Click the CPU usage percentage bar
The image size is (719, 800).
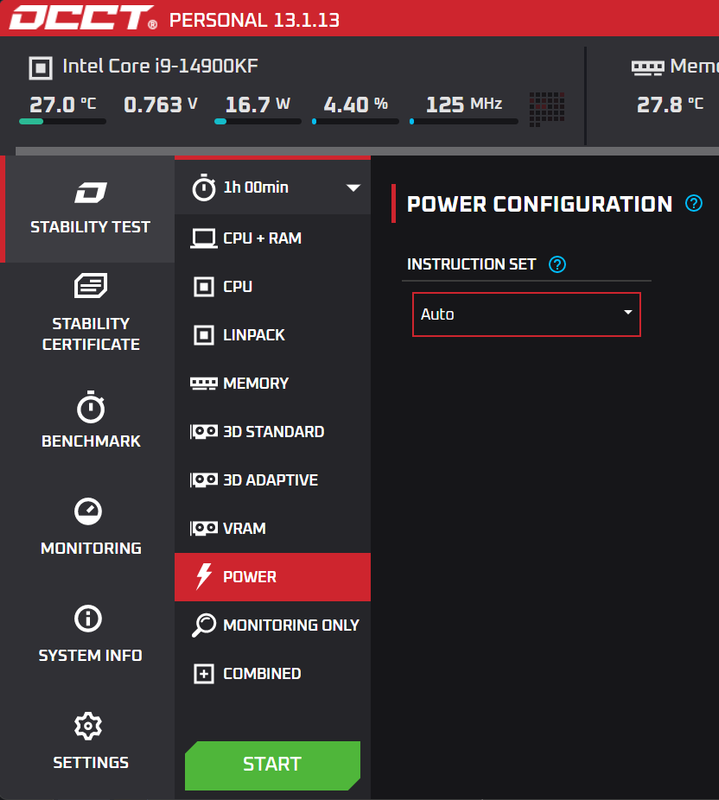pyautogui.click(x=356, y=121)
